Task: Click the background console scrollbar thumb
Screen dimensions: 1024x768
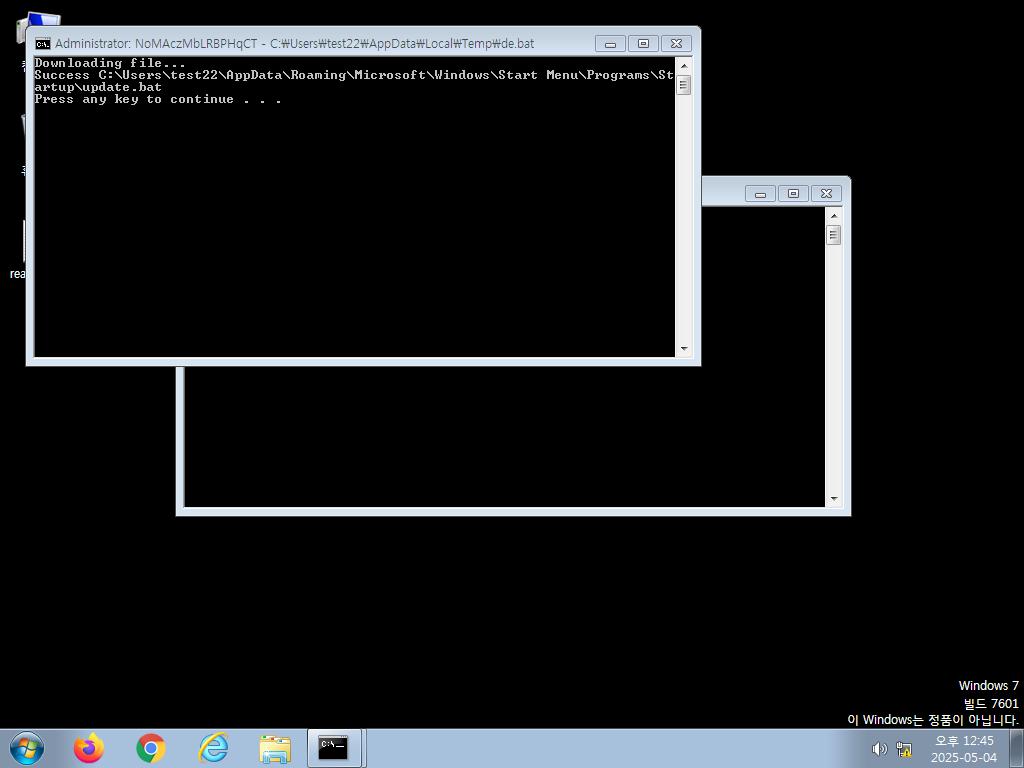Action: pyautogui.click(x=833, y=235)
